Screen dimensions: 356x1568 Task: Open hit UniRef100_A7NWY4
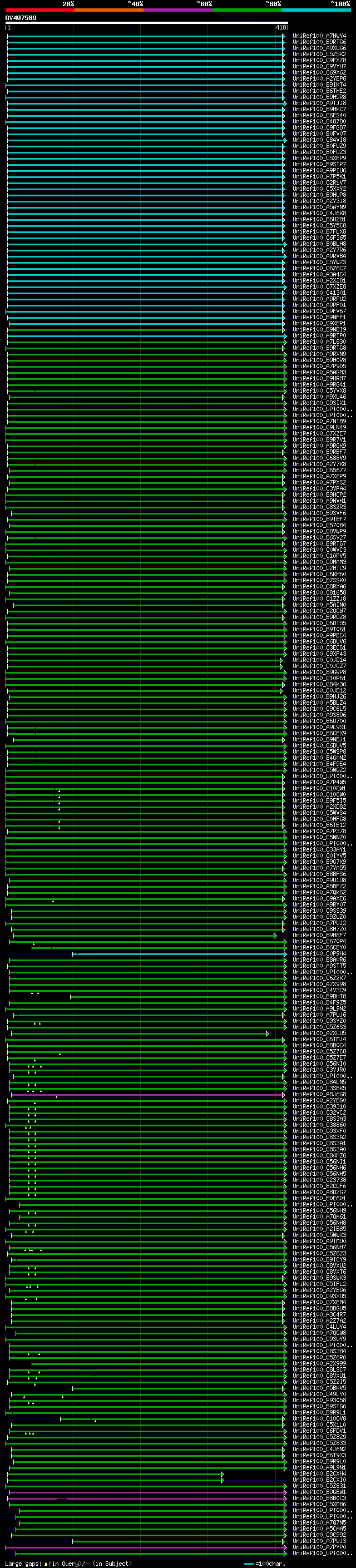click(319, 36)
